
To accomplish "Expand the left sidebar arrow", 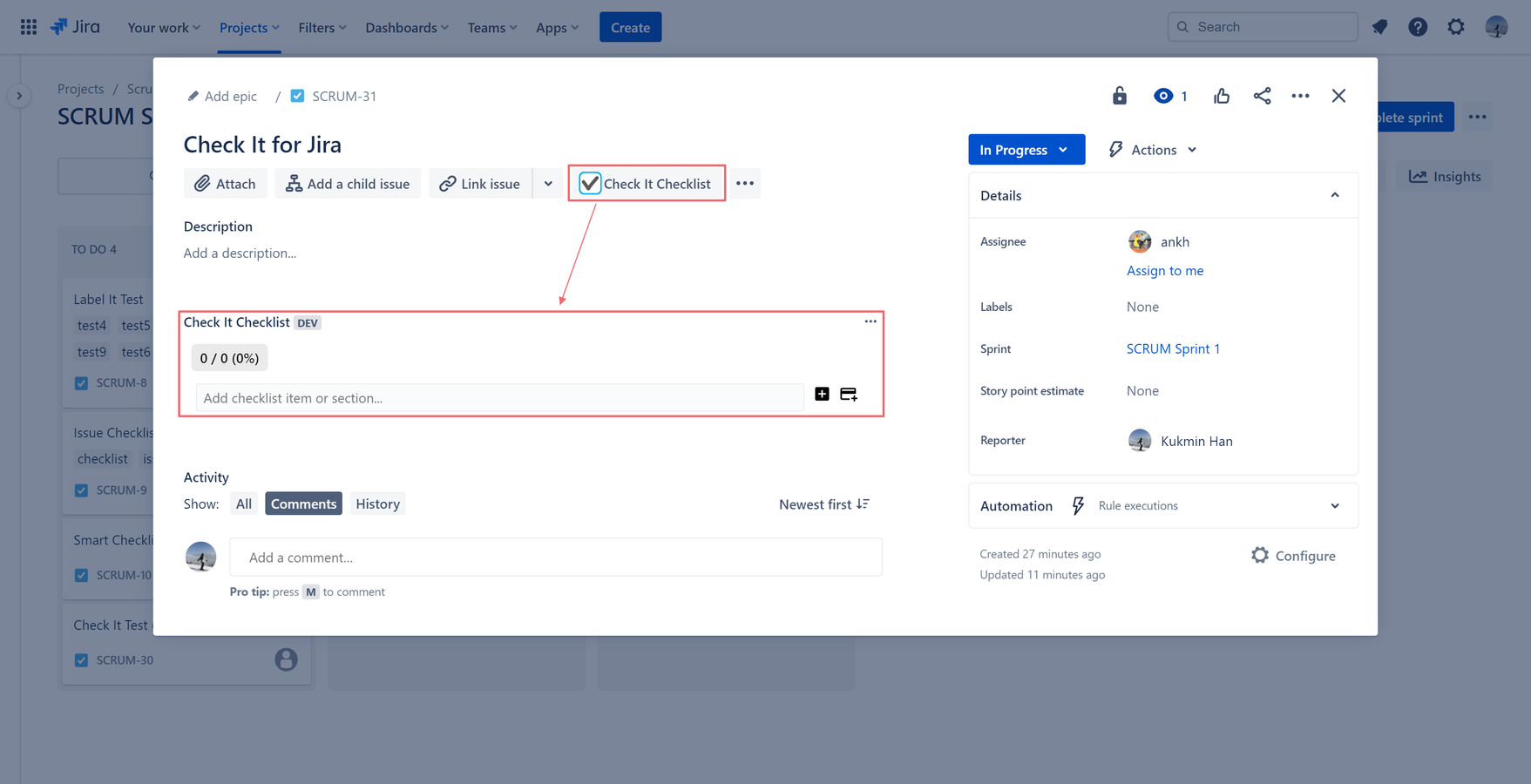I will (19, 96).
